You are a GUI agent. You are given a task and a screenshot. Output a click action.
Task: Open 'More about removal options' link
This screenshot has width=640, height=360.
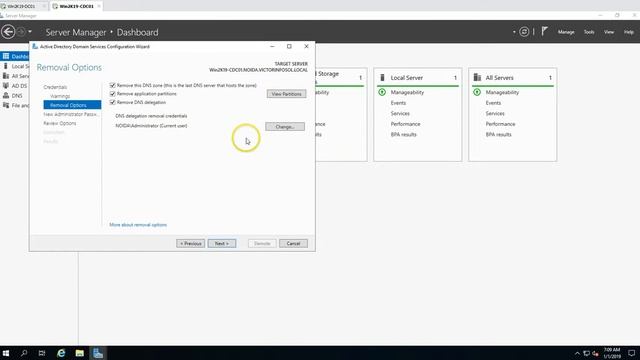tap(138, 225)
